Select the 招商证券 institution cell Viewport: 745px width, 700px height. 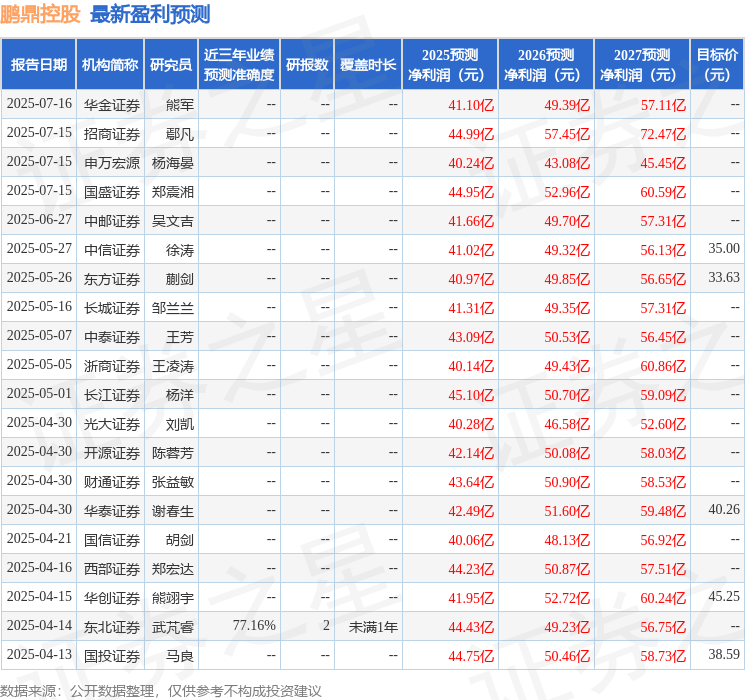pos(112,134)
